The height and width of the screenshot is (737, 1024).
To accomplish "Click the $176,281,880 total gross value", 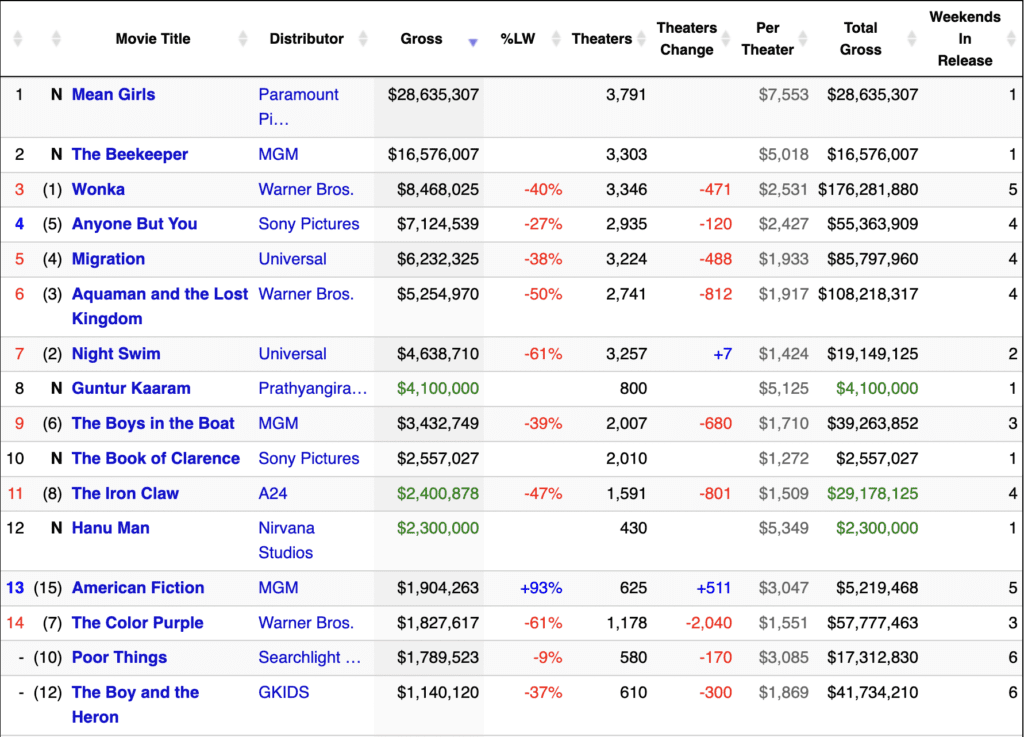I will tap(868, 189).
